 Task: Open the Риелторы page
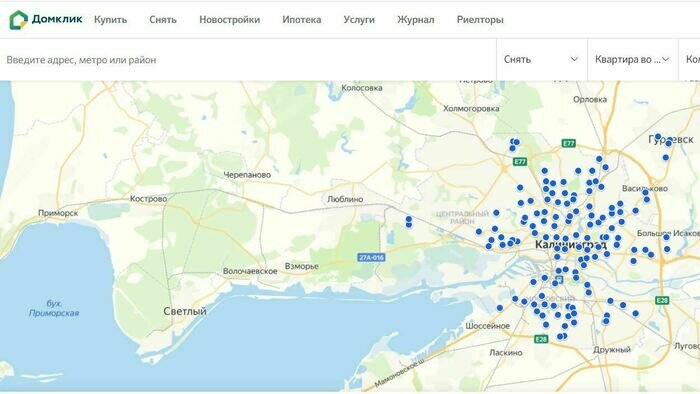click(x=480, y=20)
